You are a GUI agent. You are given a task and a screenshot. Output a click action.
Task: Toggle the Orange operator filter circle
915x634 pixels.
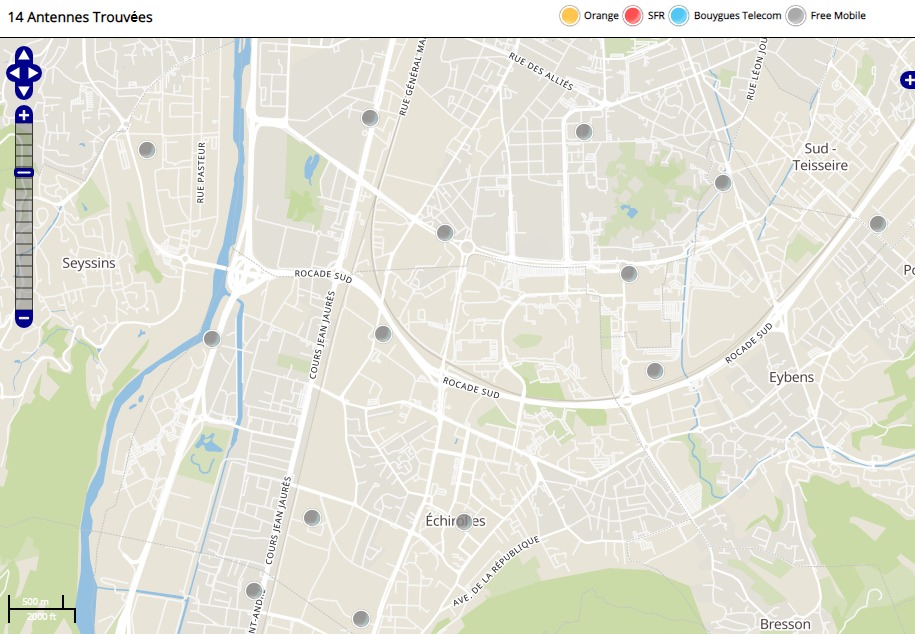click(x=570, y=16)
